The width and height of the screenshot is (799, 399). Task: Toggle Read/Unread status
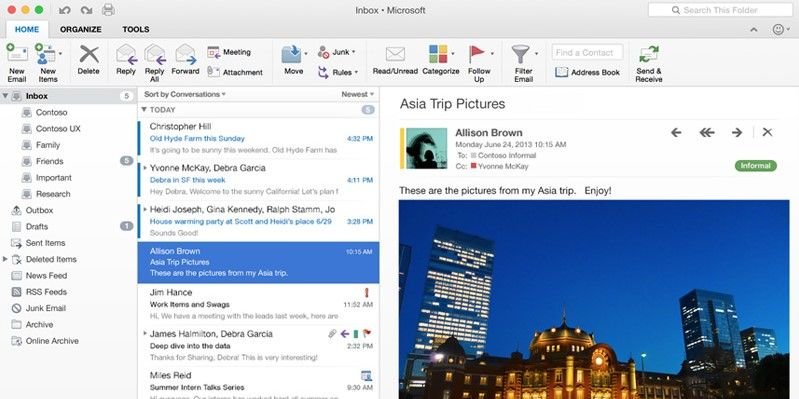[395, 60]
